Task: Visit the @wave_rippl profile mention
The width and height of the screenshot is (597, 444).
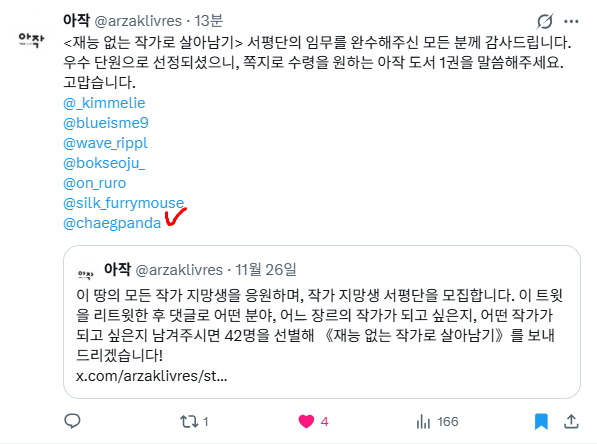Action: point(105,143)
